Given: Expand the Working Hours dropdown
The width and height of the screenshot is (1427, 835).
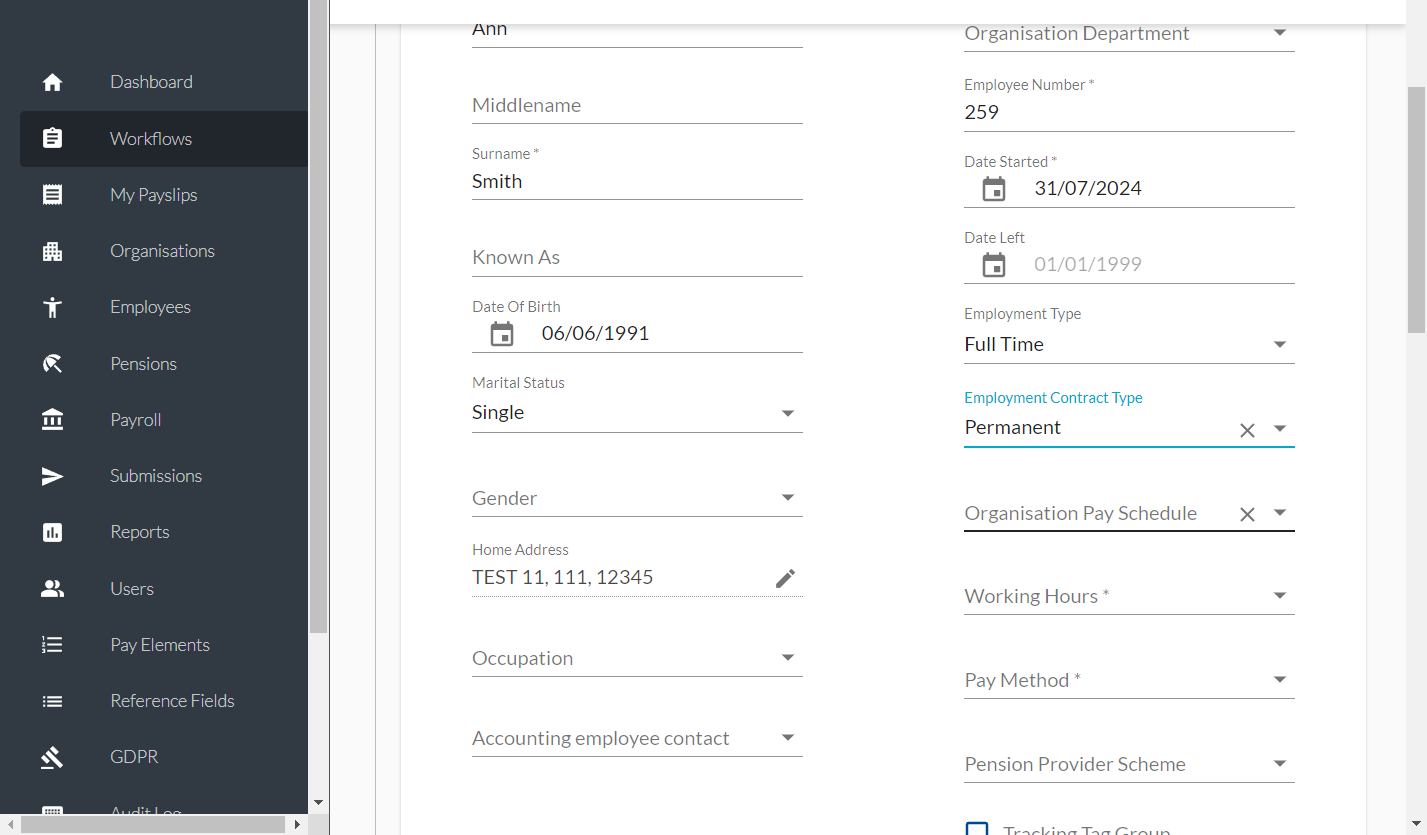Looking at the screenshot, I should [x=1280, y=596].
